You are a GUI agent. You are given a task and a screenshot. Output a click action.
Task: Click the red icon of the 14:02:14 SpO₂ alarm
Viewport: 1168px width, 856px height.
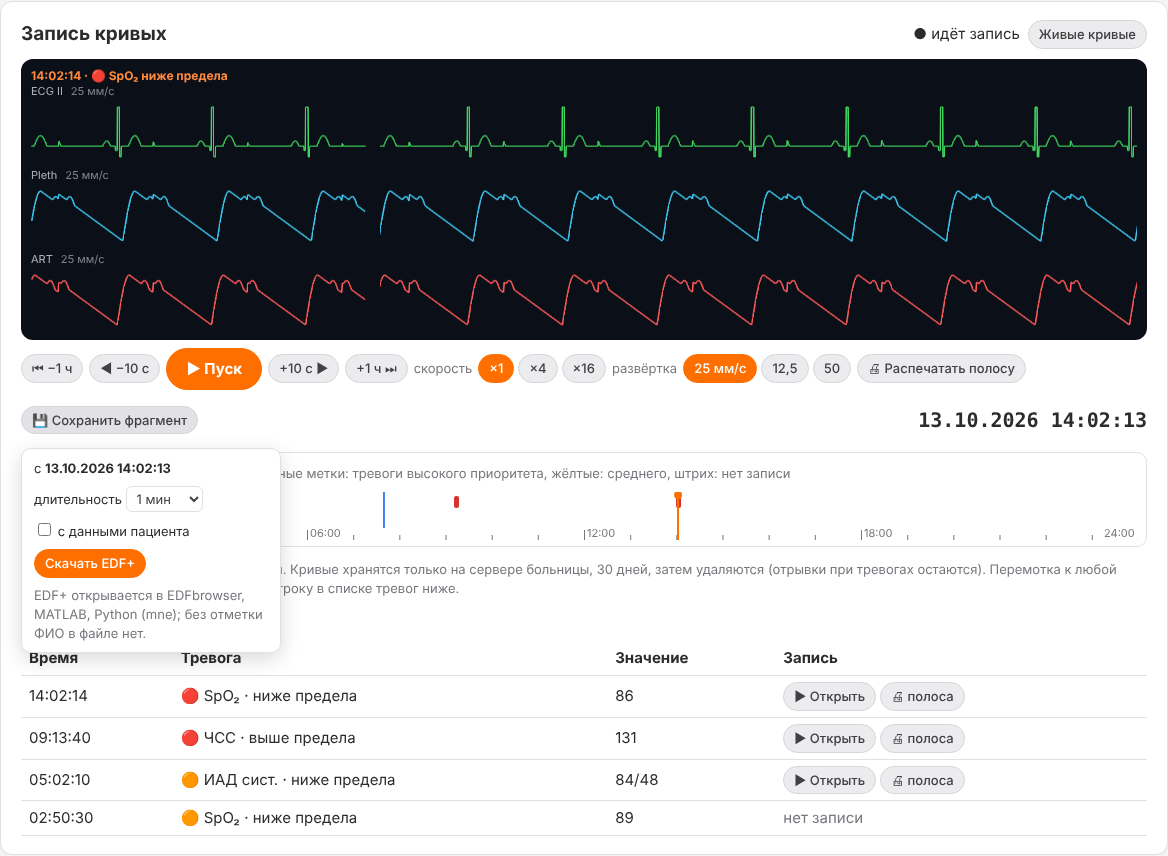click(190, 696)
